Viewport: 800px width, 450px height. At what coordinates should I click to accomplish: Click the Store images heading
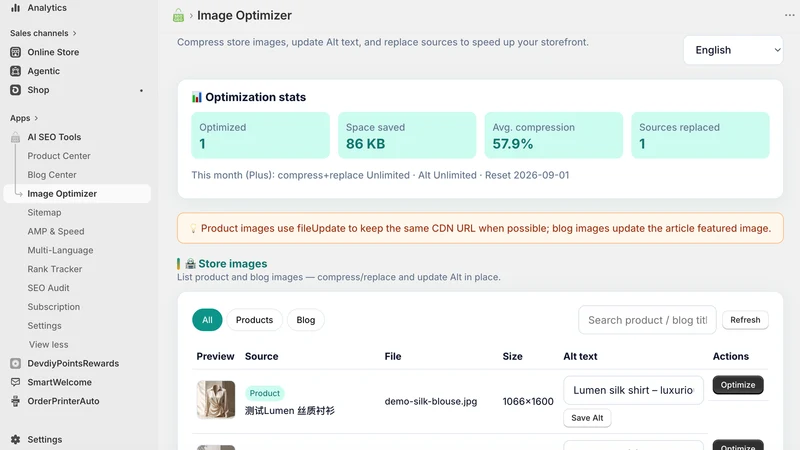(233, 264)
